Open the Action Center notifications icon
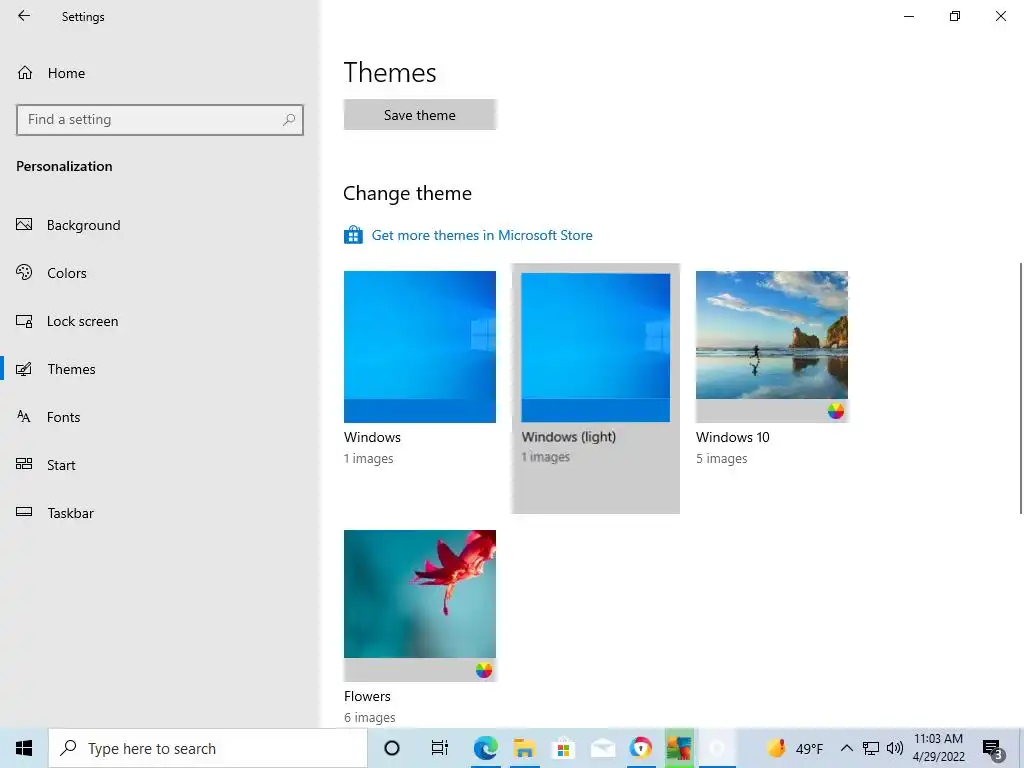 pos(992,748)
